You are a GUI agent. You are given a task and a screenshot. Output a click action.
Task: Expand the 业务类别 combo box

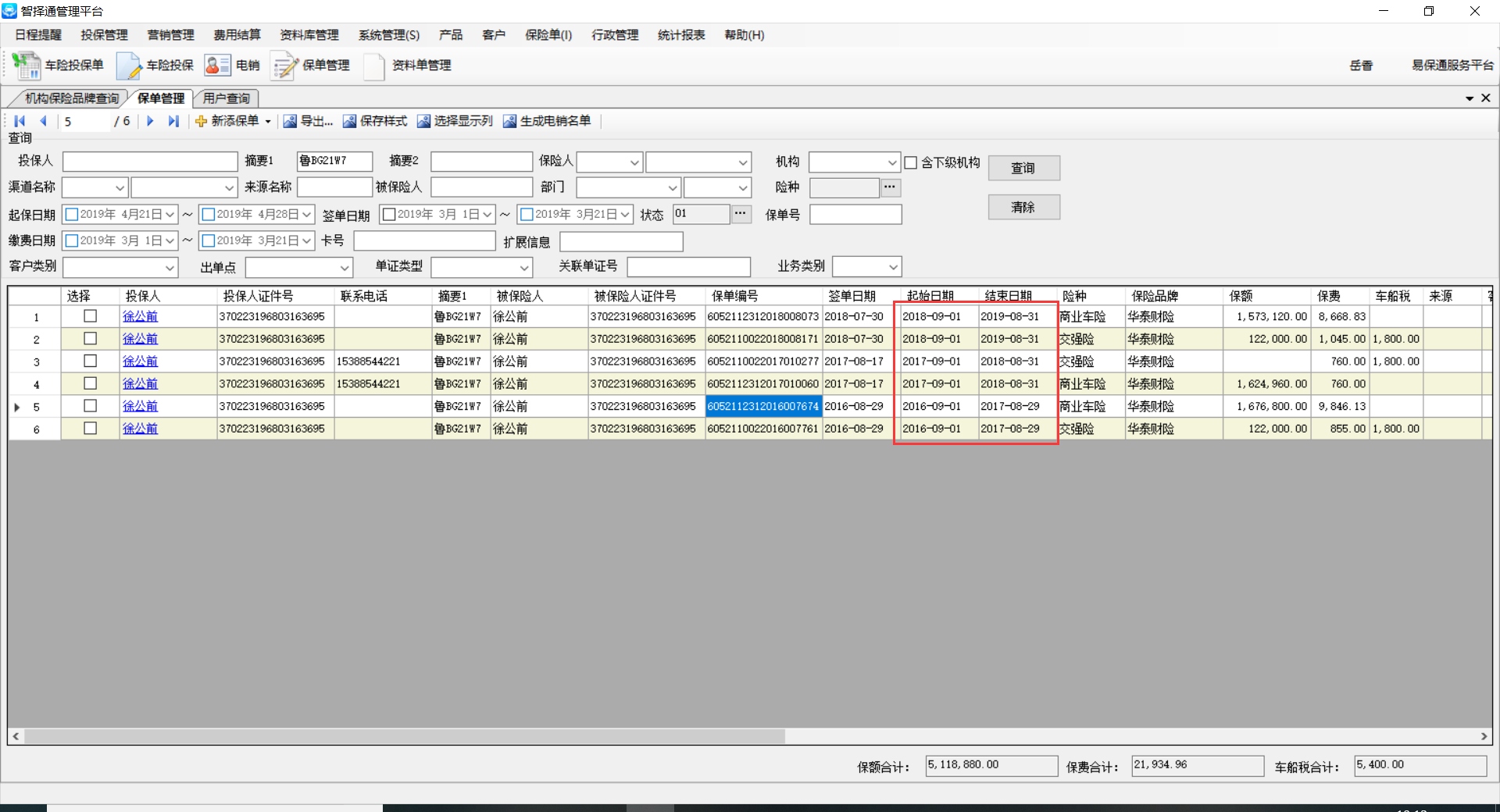(x=892, y=268)
